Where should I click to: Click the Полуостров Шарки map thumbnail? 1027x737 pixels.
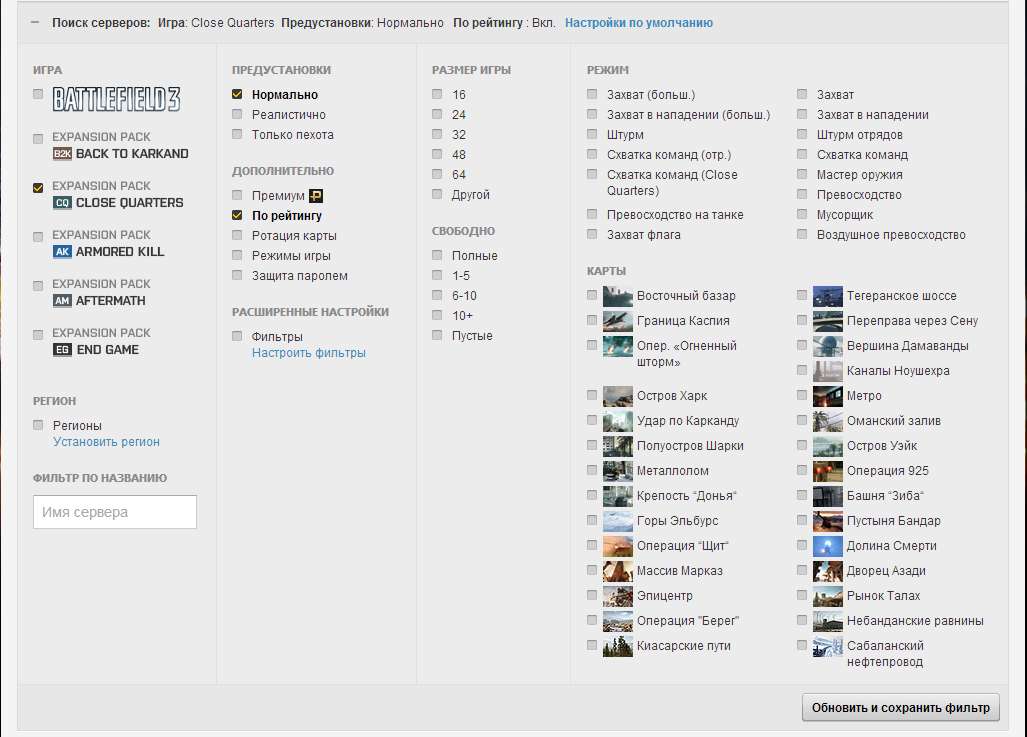[618, 446]
